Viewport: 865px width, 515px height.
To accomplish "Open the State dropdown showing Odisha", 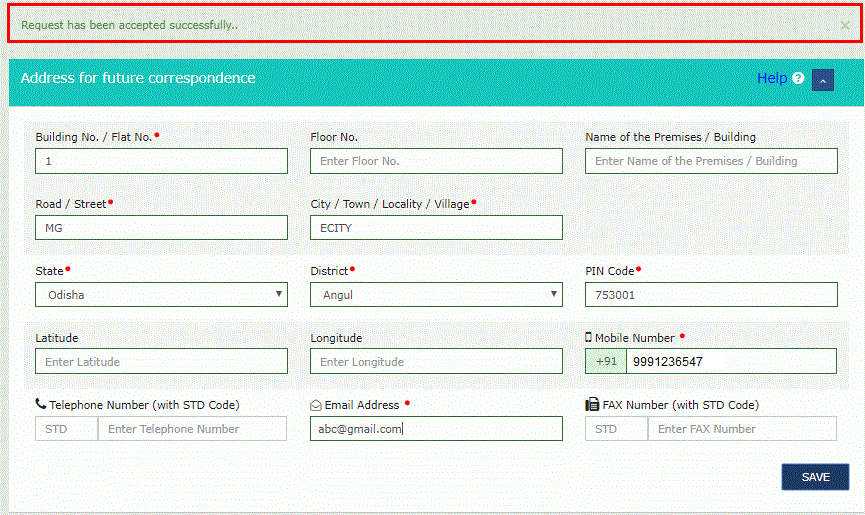I will tap(161, 295).
